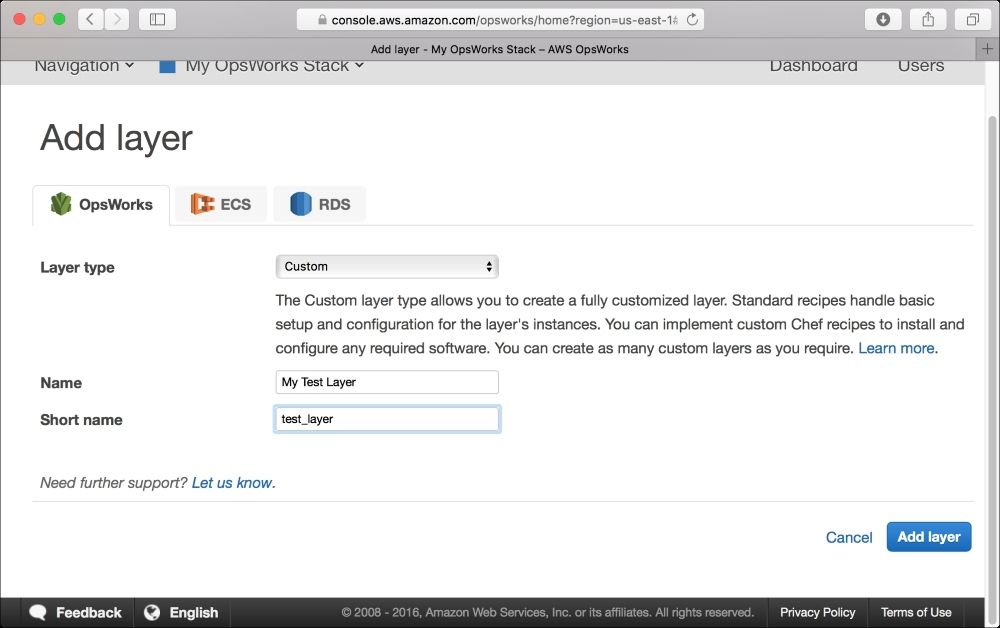This screenshot has height=628, width=1000.
Task: Open Dashboard in top navigation
Action: [x=813, y=66]
